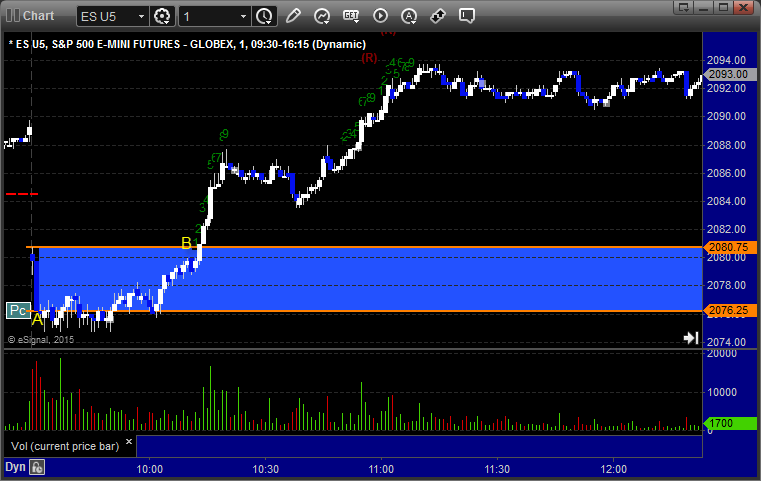
Task: Jump to latest bar arrow icon
Action: (x=691, y=338)
